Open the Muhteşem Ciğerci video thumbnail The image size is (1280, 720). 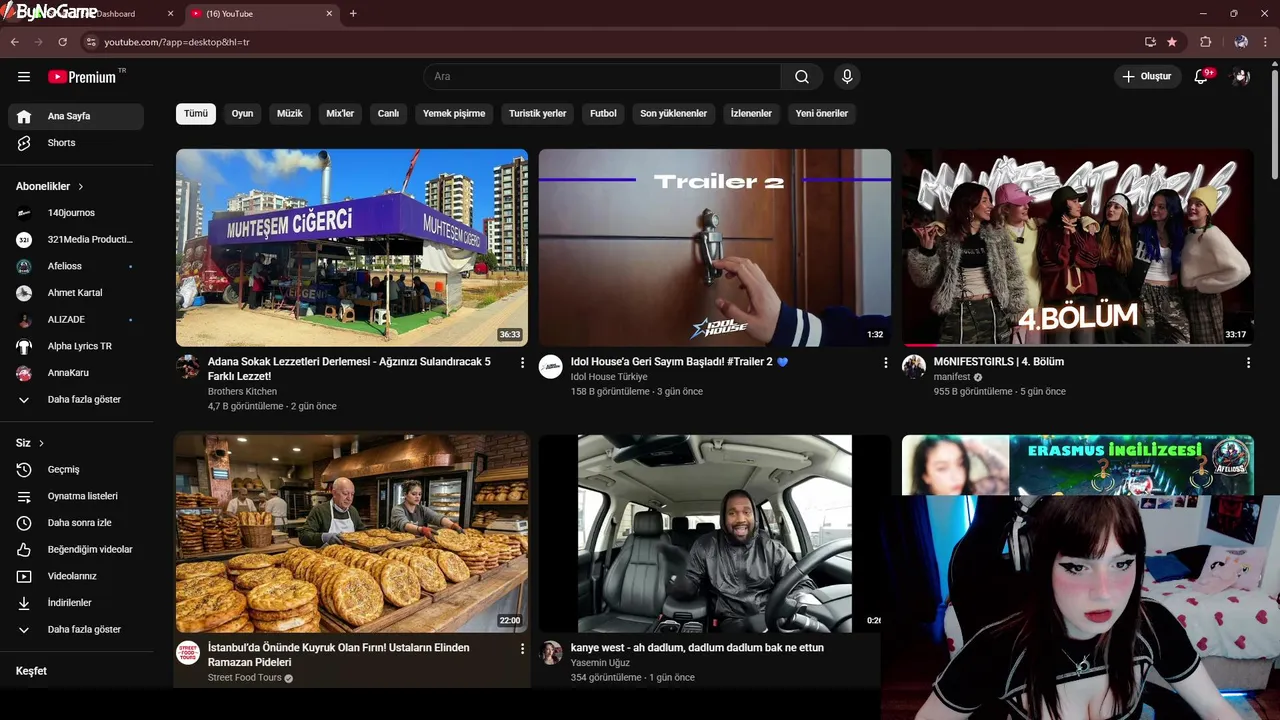coord(352,248)
